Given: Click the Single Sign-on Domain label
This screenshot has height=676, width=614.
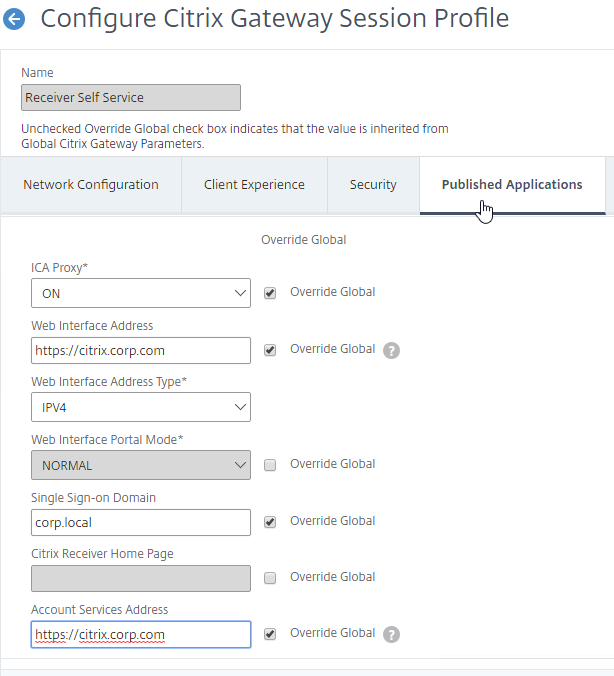Looking at the screenshot, I should pyautogui.click(x=94, y=498).
